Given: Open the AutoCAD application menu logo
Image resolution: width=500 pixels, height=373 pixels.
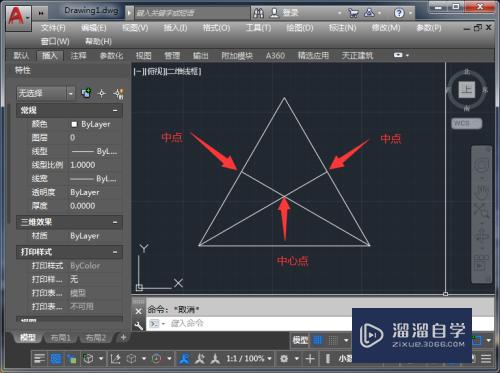Looking at the screenshot, I should 18,18.
